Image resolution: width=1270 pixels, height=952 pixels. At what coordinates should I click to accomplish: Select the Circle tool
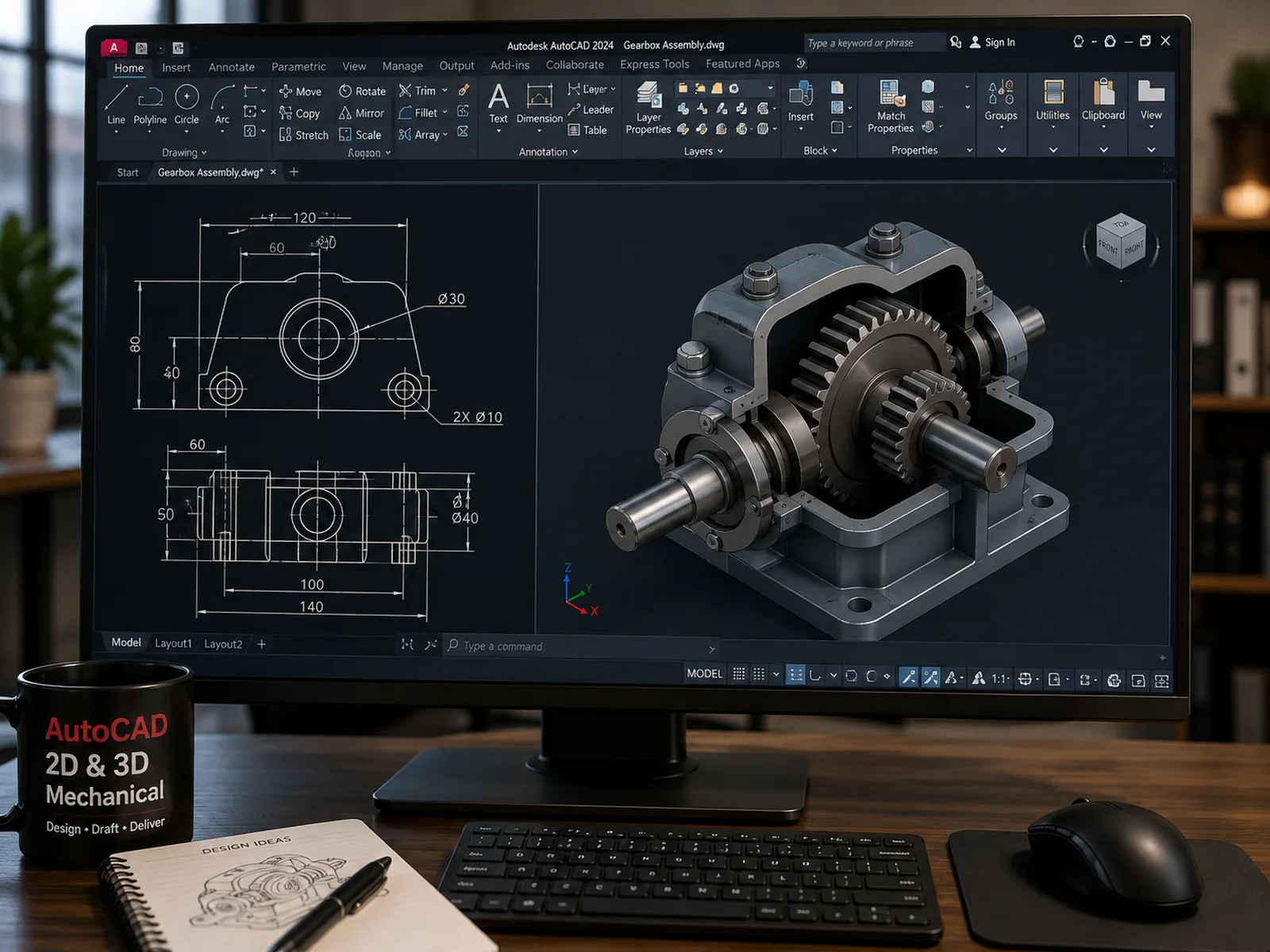coord(187,104)
